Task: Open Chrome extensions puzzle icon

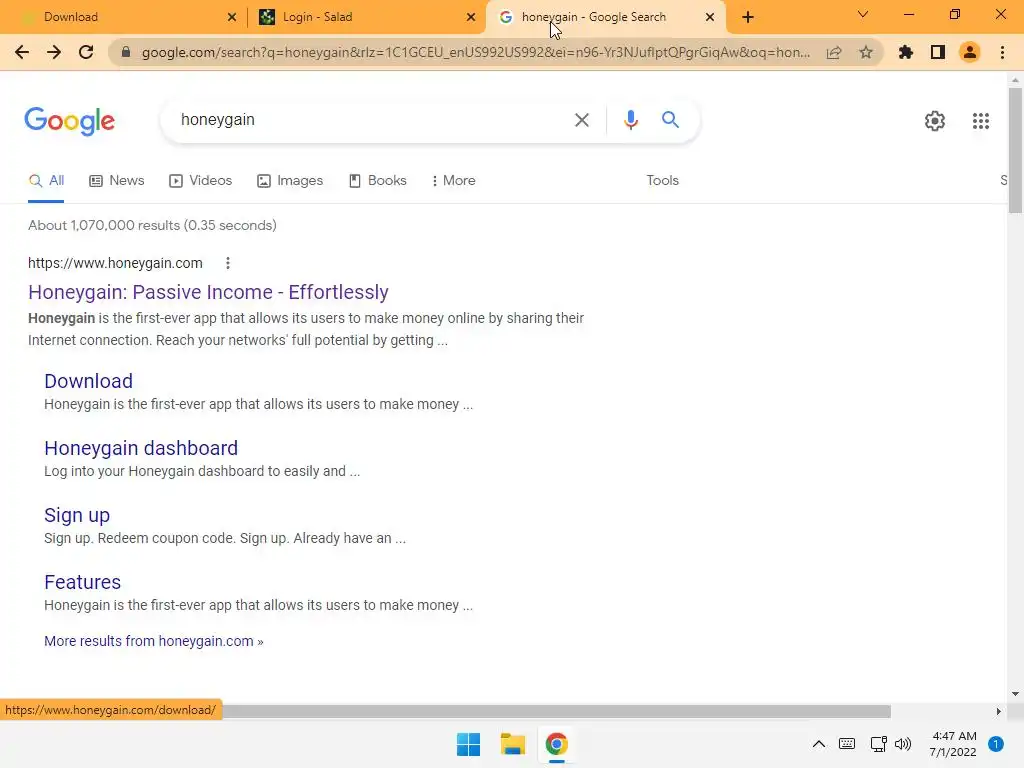Action: click(906, 52)
